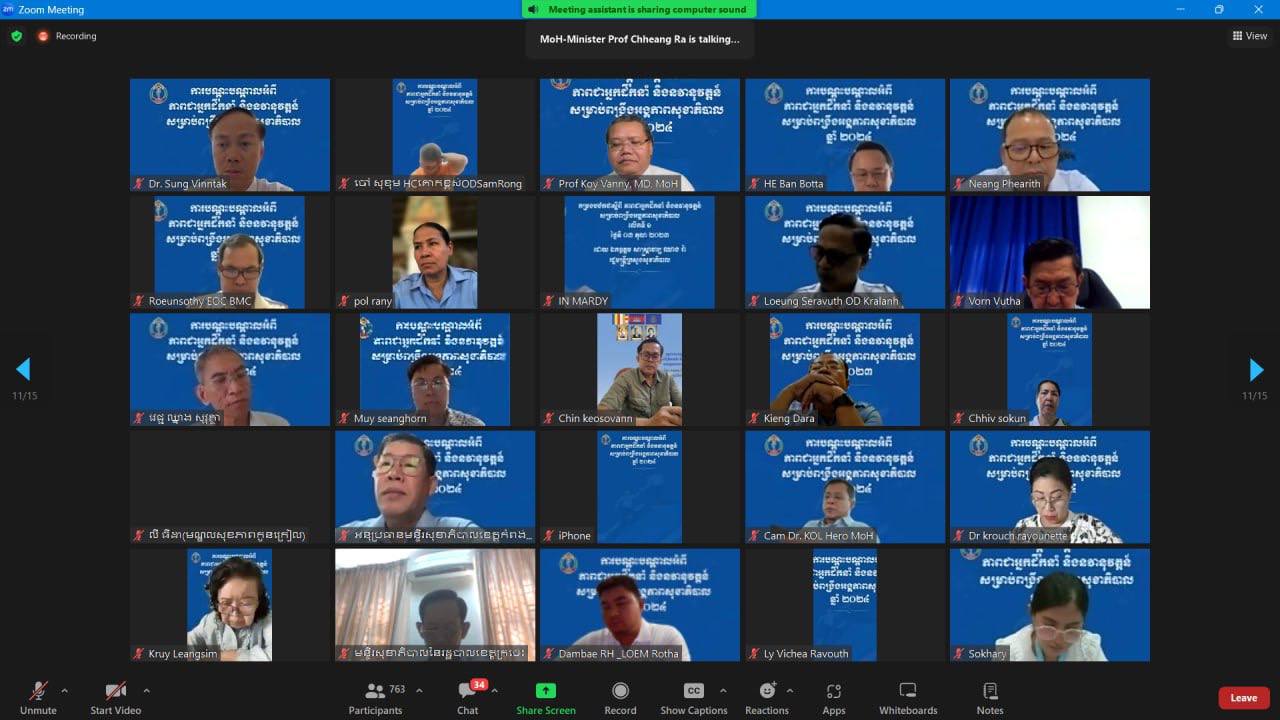Open the Apps panel
Screen dimensions: 1280x720
tap(834, 691)
